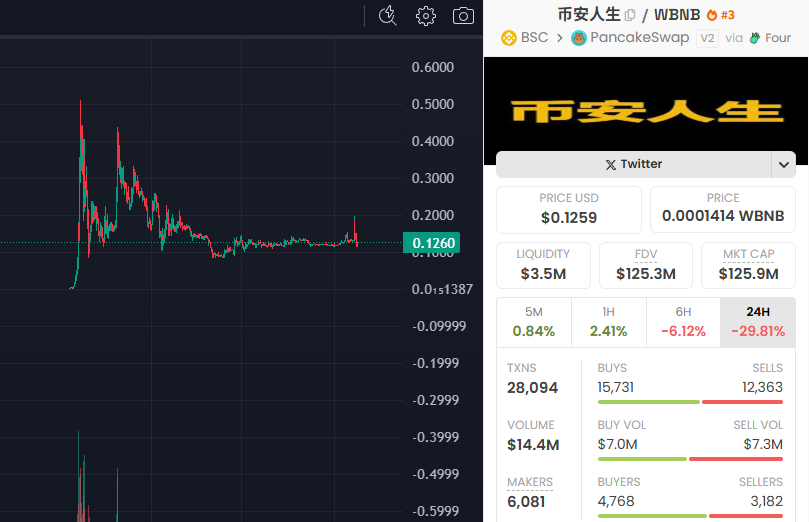809x522 pixels.
Task: Click the BUYS count 15,731
Action: [616, 387]
